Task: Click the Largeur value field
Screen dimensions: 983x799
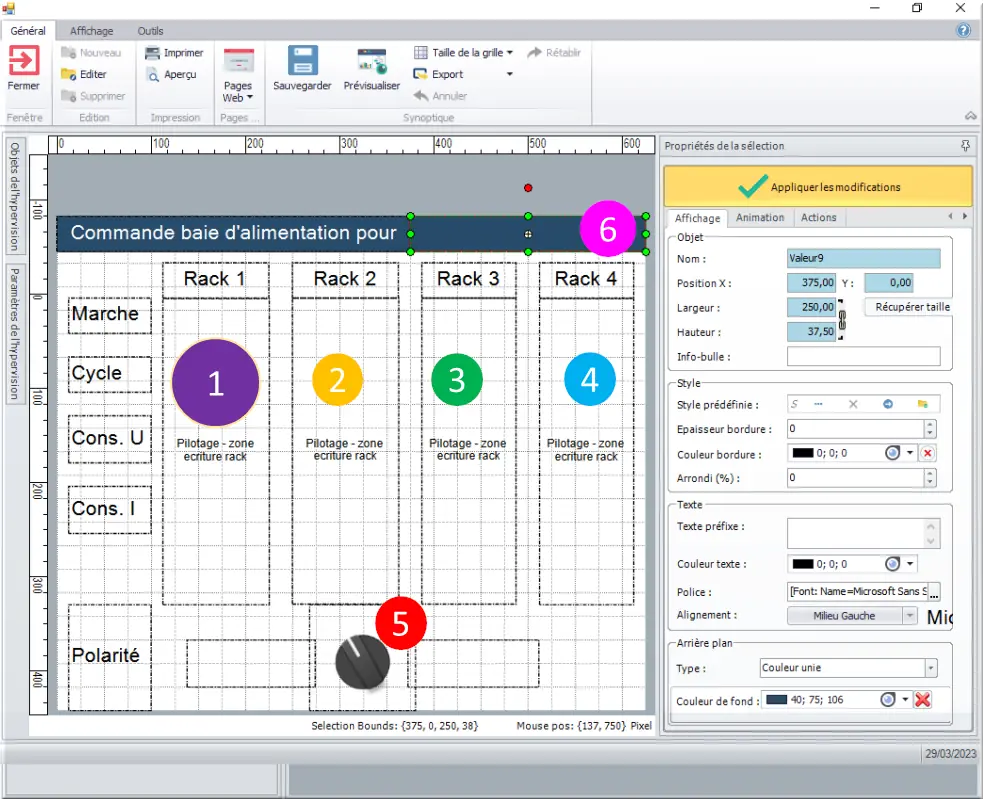Action: click(811, 307)
